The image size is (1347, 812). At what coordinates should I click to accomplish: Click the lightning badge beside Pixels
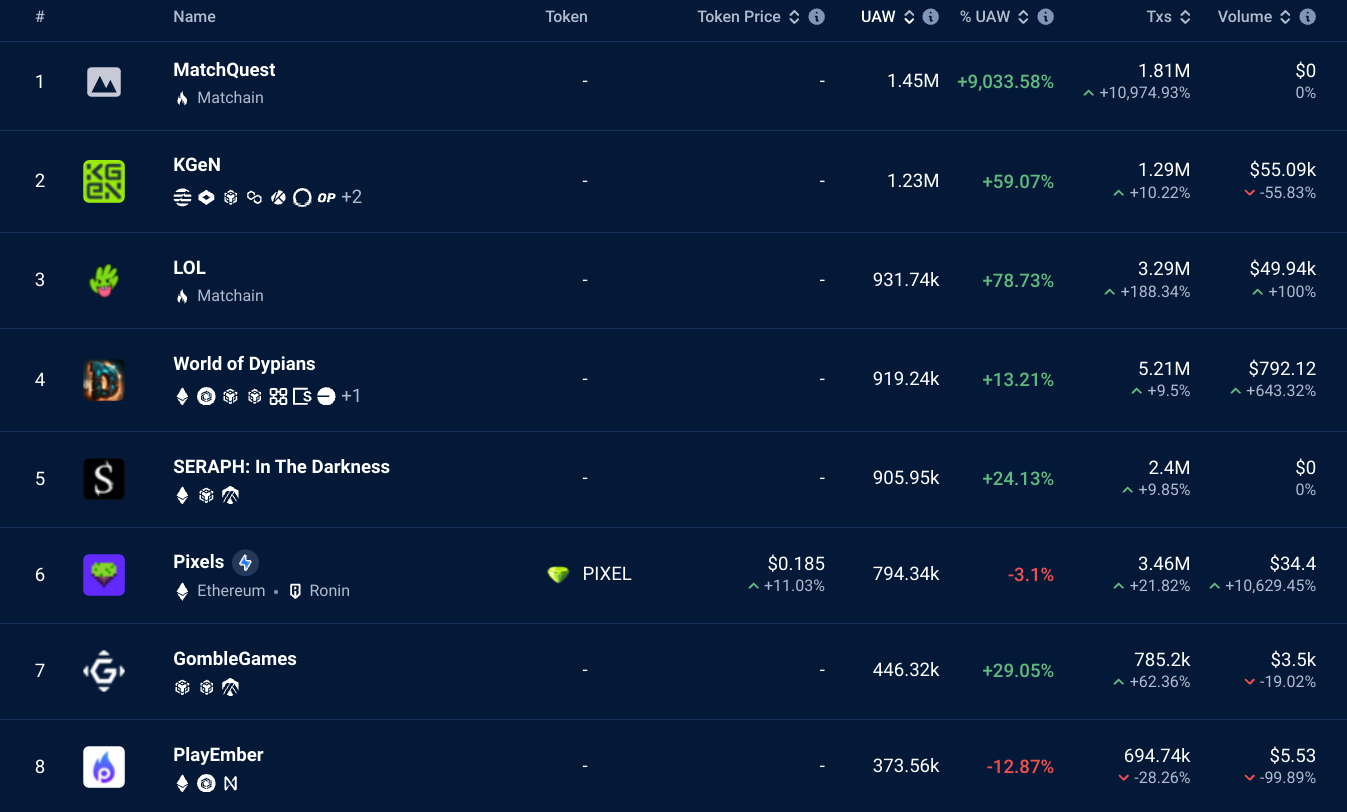[x=245, y=562]
